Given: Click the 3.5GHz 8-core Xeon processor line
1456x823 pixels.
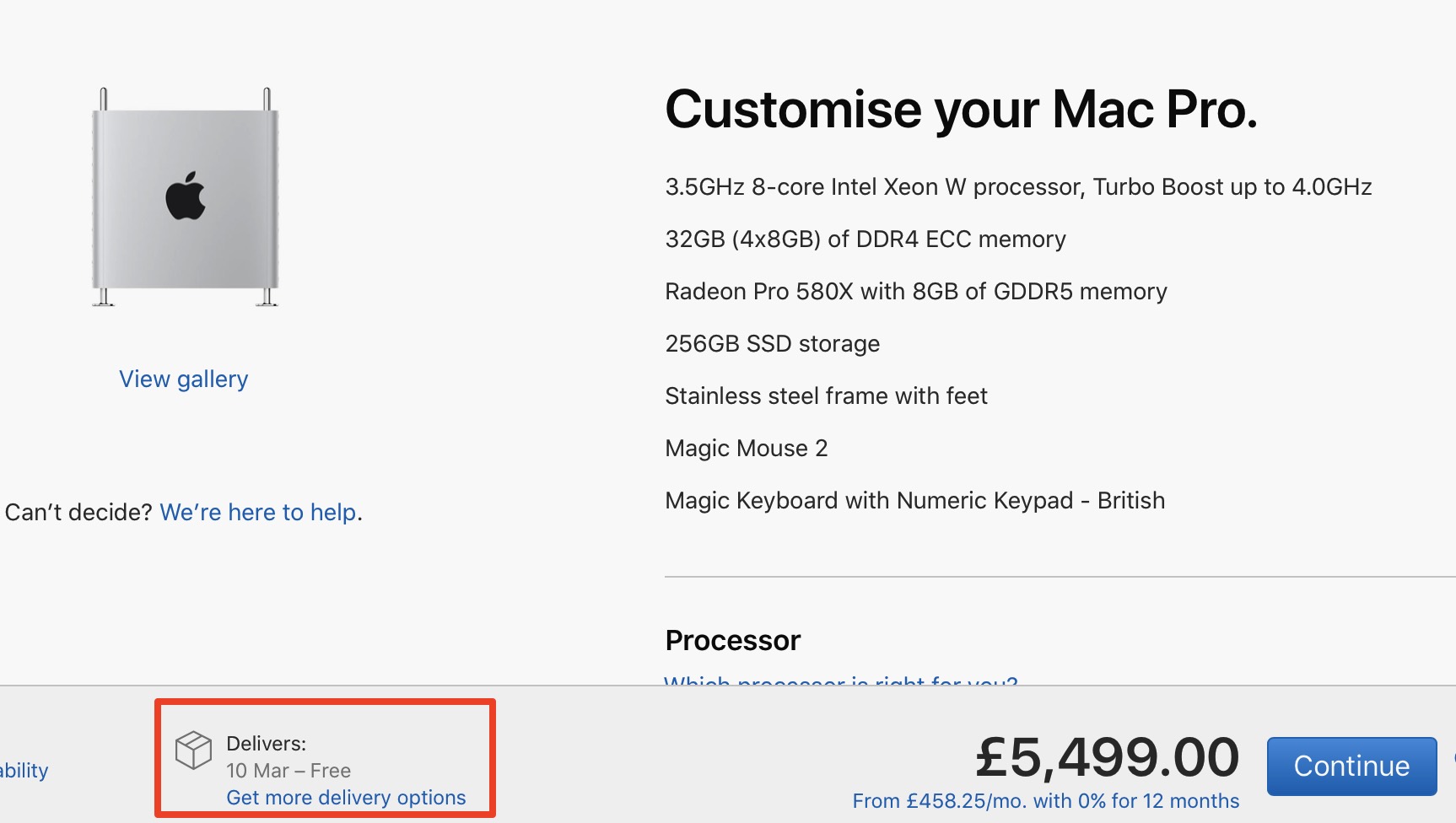Looking at the screenshot, I should [1018, 187].
